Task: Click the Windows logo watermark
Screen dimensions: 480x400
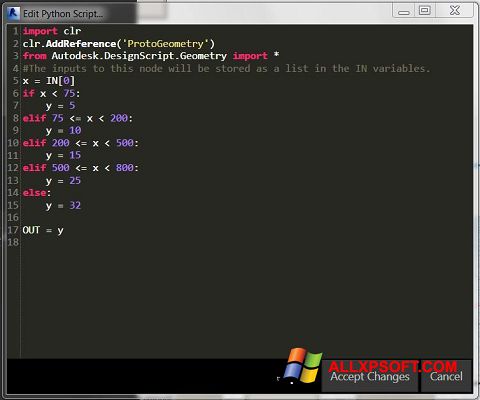Action: click(303, 365)
